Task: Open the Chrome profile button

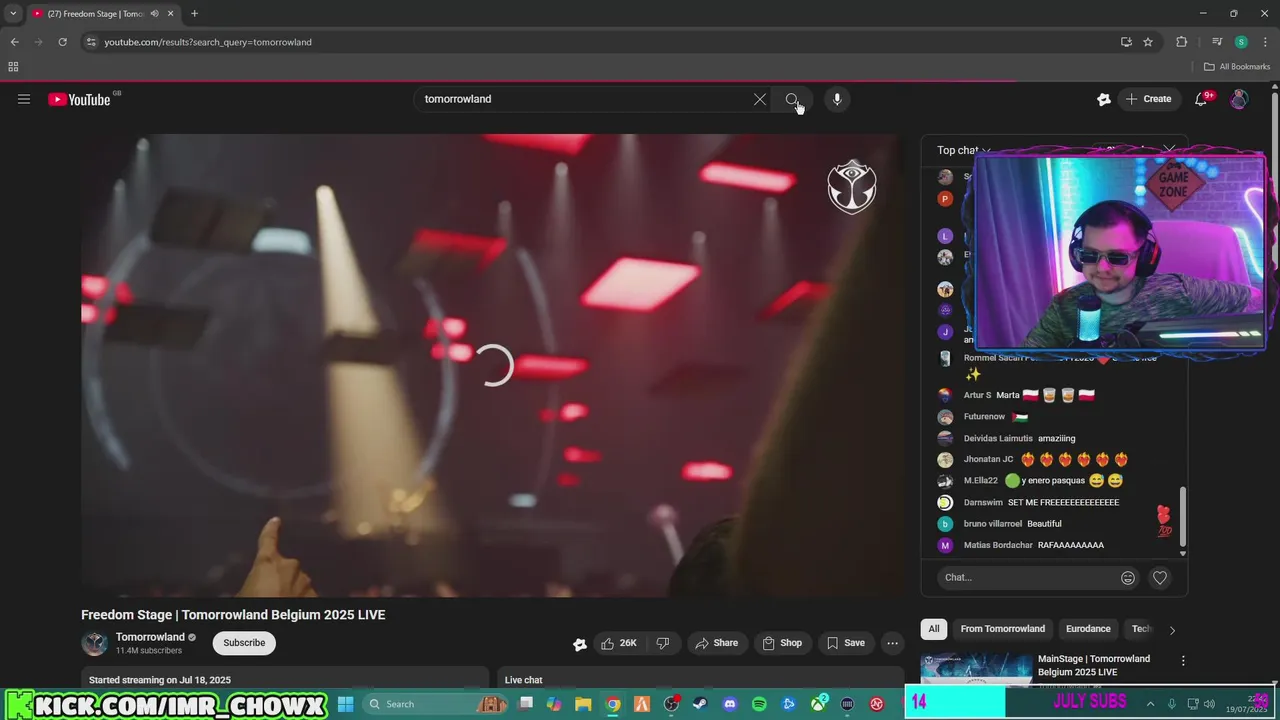Action: pyautogui.click(x=1241, y=42)
